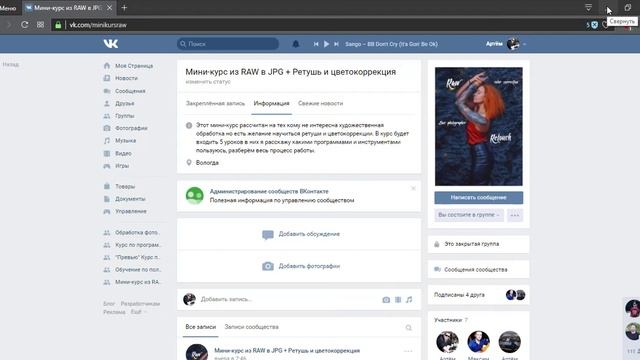
Task: Close the Мини-курс из RAW tab
Action: 109,7
